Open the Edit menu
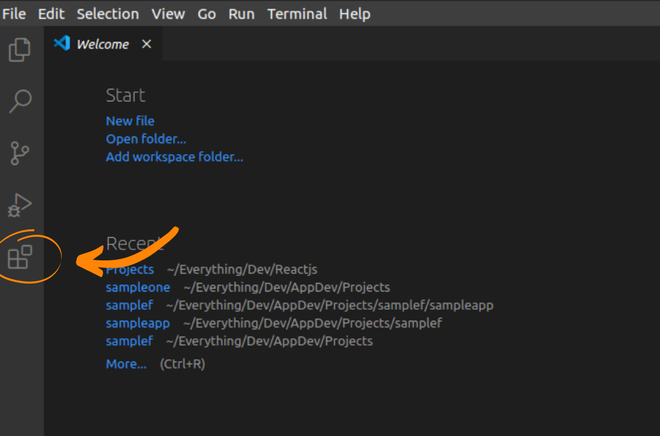Image resolution: width=660 pixels, height=436 pixels. point(50,14)
